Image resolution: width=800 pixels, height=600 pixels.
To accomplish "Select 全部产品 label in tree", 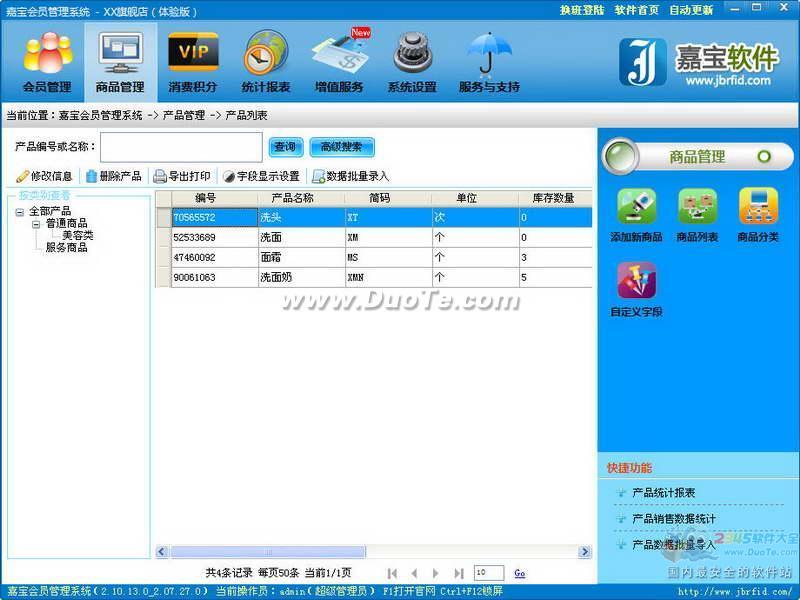I will pos(49,211).
